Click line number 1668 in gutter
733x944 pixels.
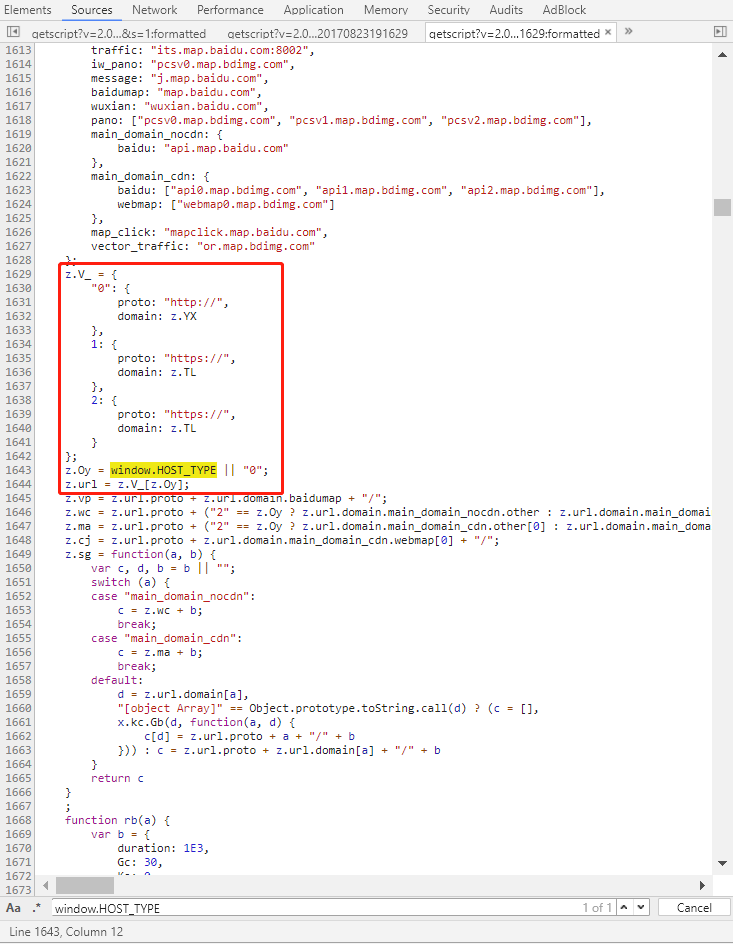(x=19, y=820)
